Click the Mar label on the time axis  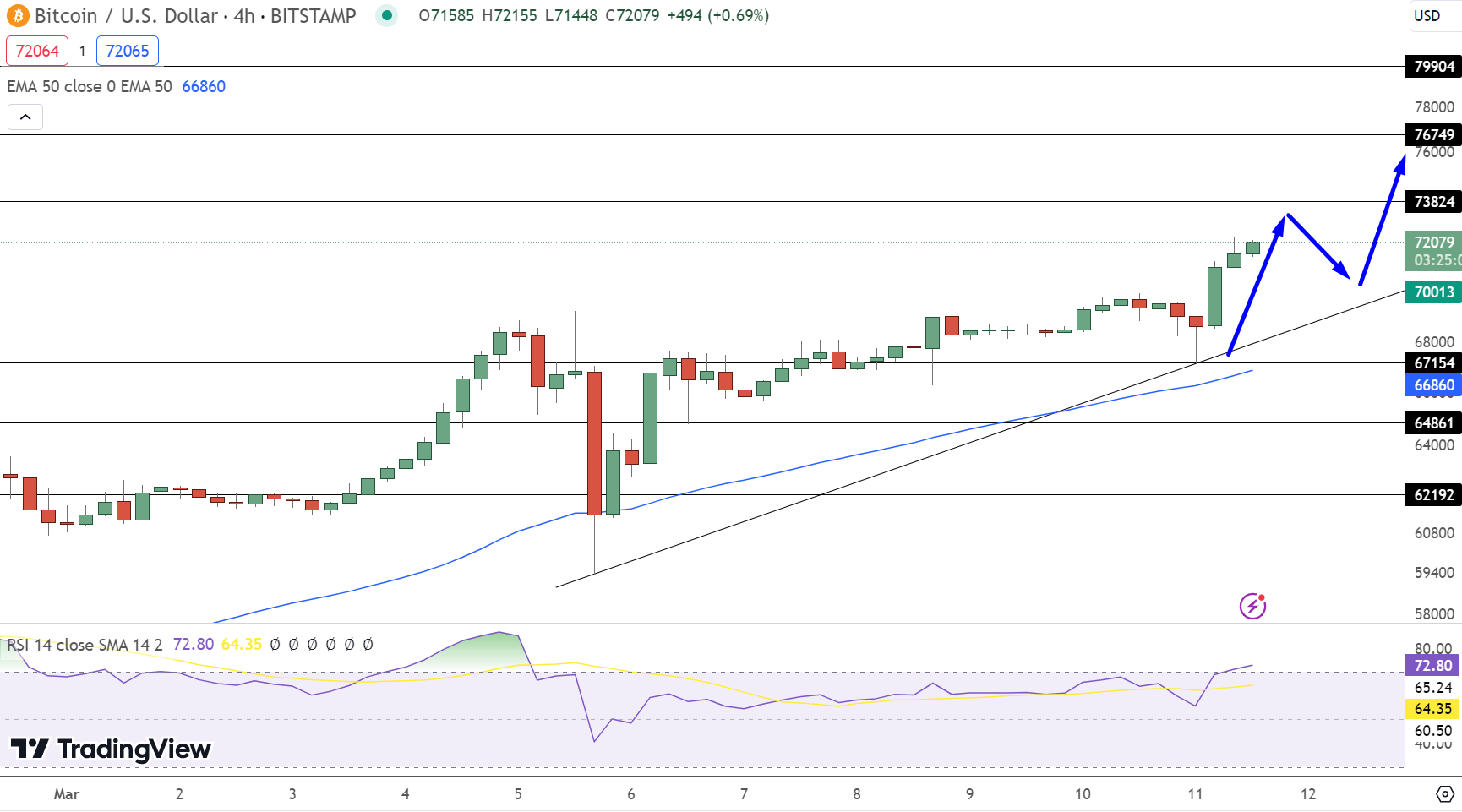(x=67, y=794)
